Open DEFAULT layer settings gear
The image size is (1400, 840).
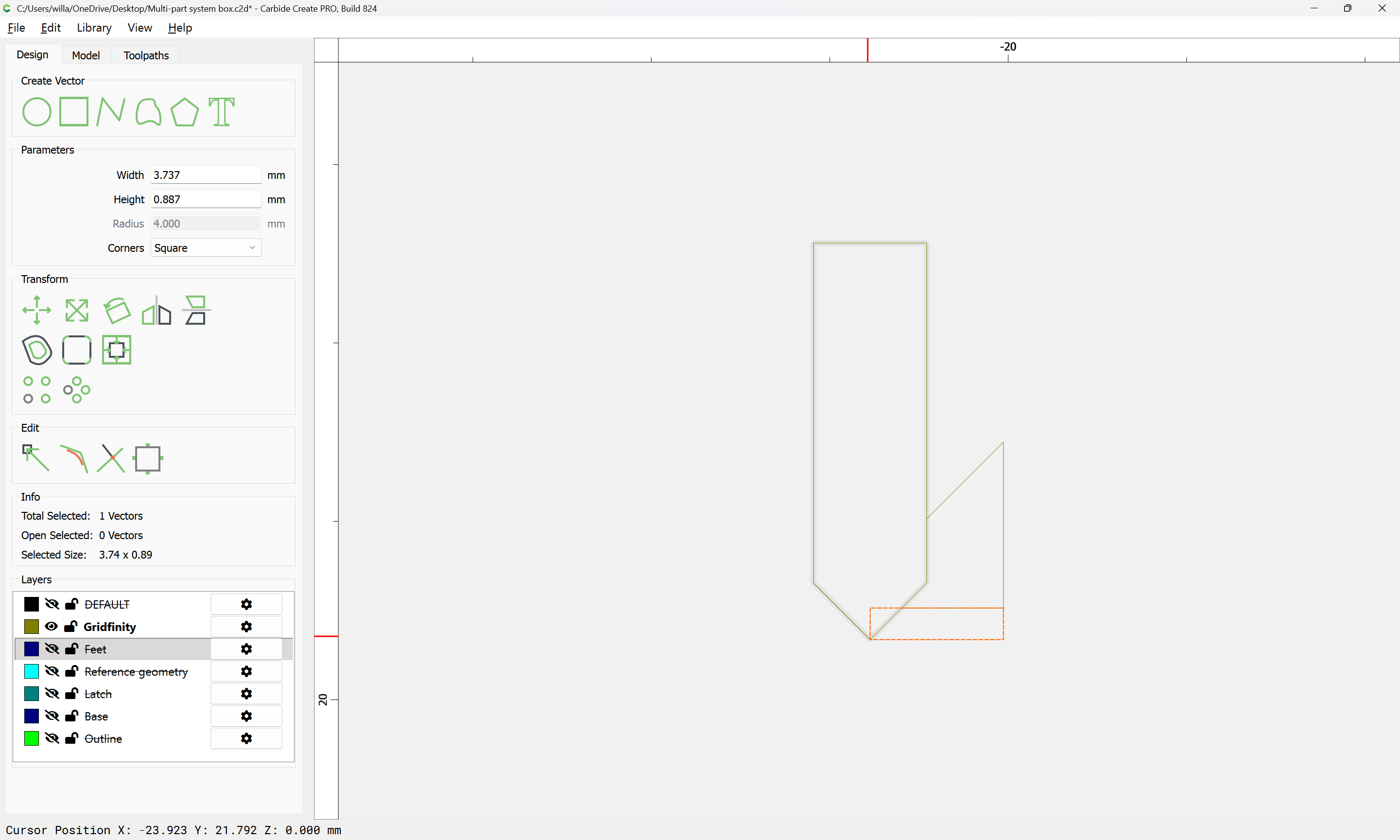tap(246, 604)
